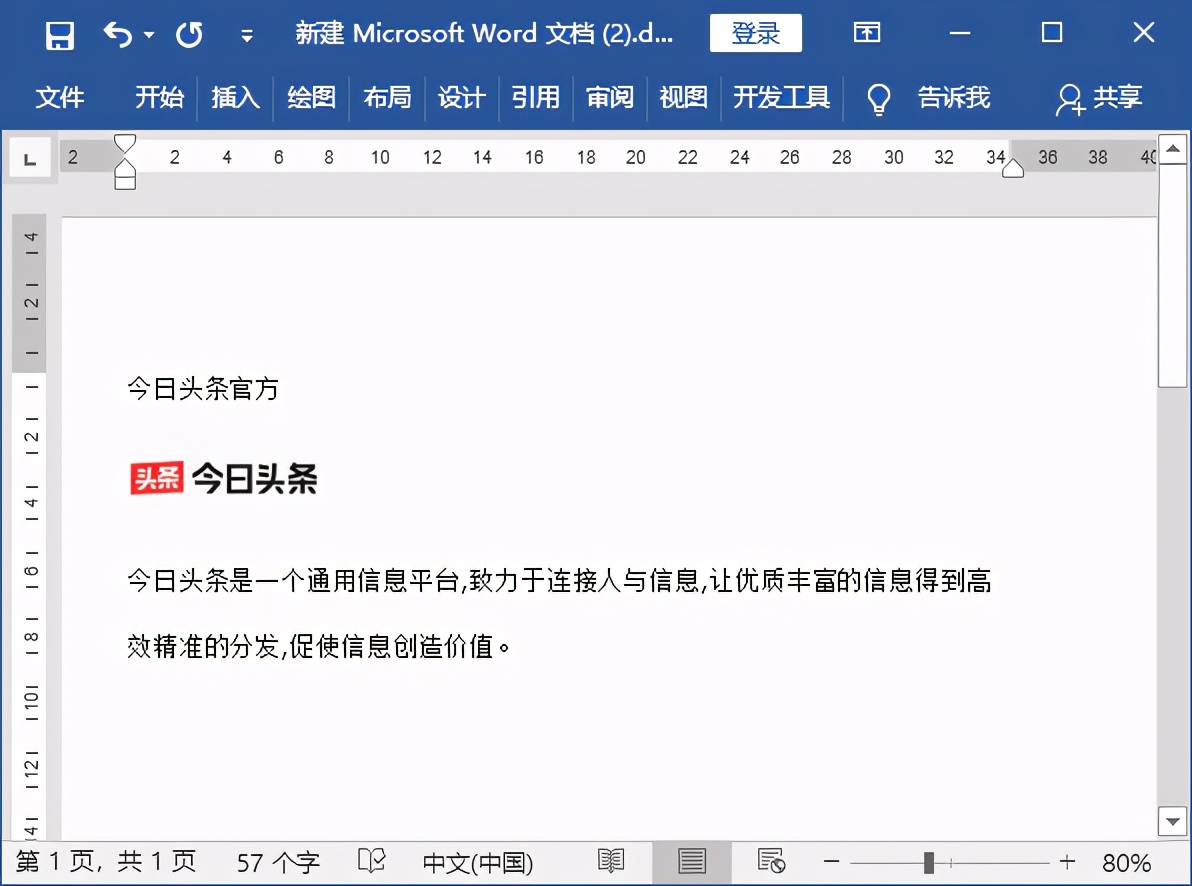Viewport: 1192px width, 886px height.
Task: Click the 共享 share button
Action: 1099,98
